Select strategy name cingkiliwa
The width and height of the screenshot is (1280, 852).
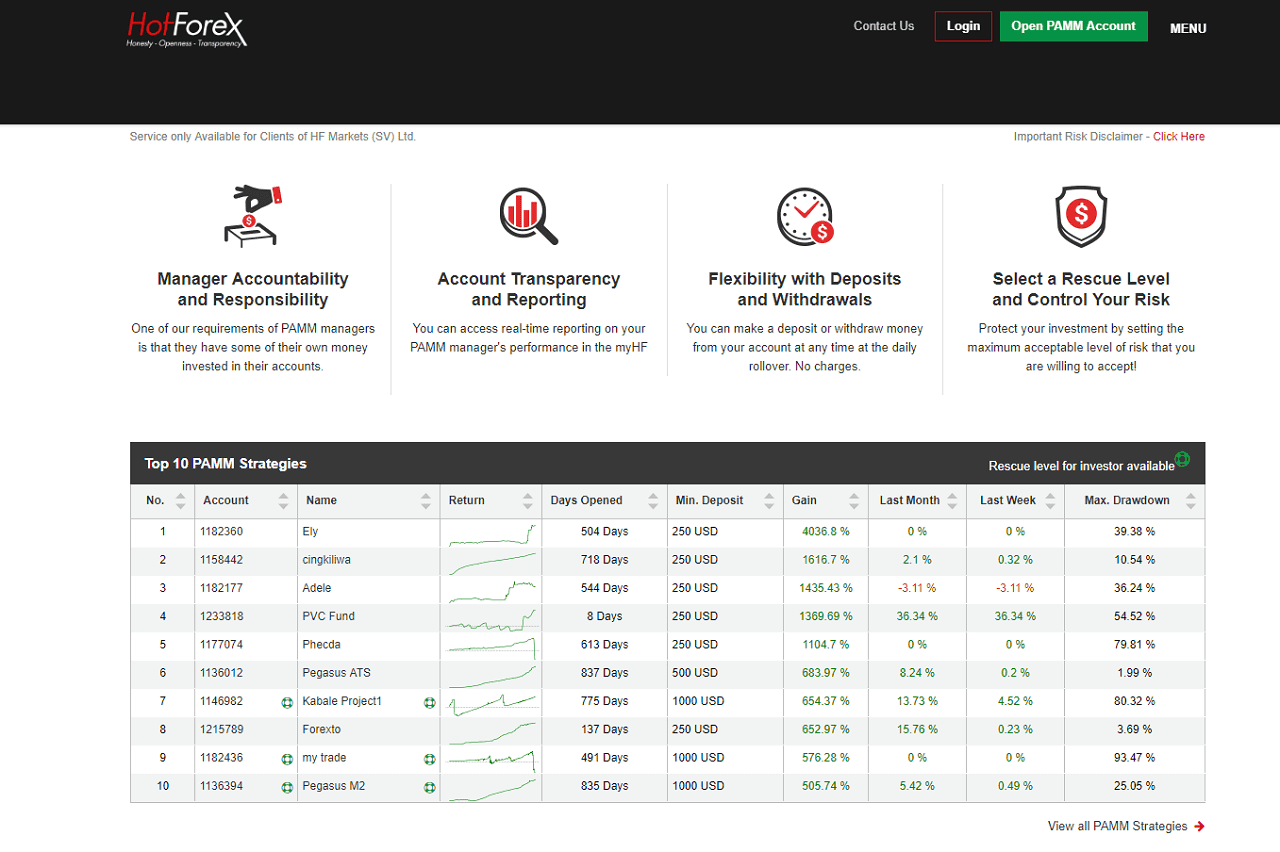tap(328, 560)
